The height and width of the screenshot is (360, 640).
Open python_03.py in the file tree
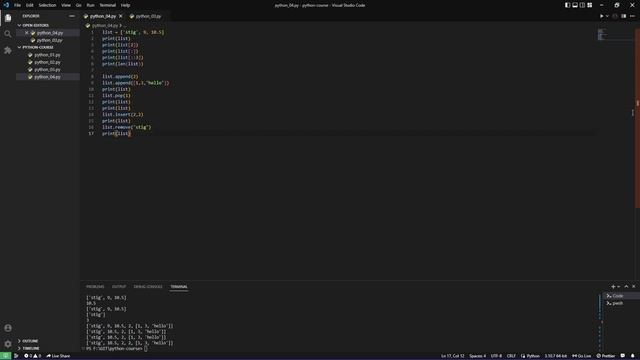click(47, 69)
